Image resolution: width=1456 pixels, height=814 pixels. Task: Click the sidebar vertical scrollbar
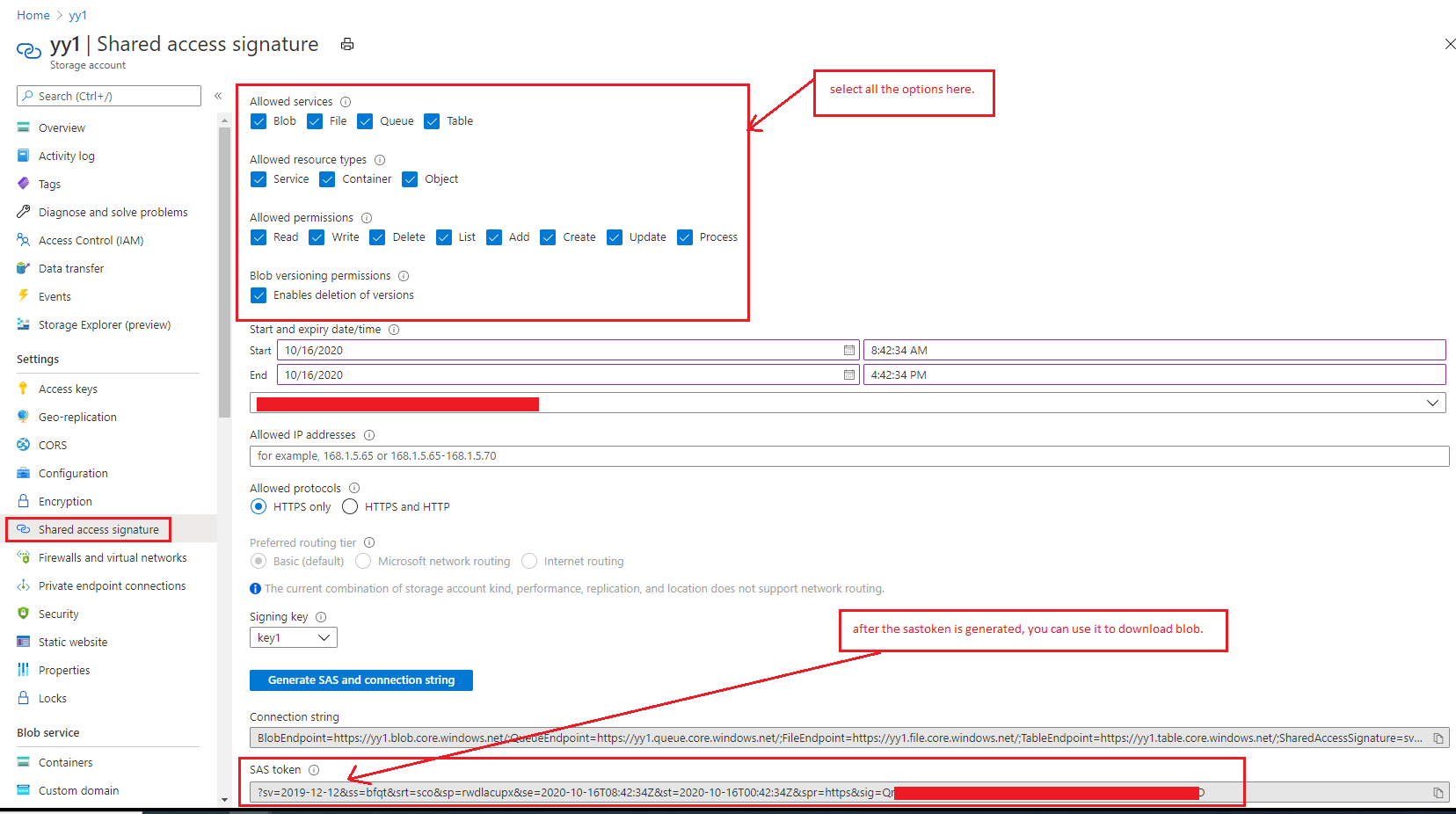tap(224, 273)
